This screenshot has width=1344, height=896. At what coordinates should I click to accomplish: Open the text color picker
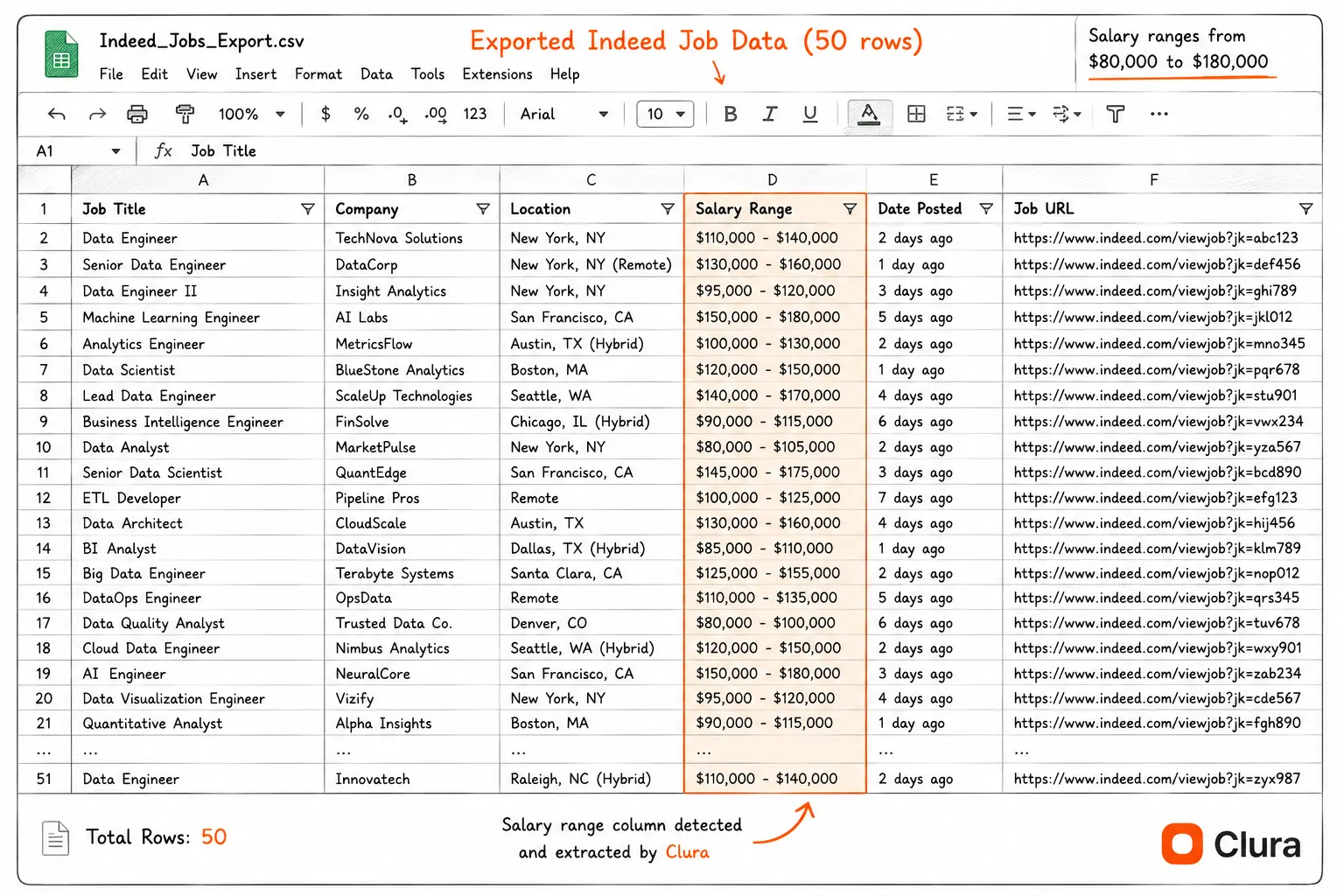[x=869, y=115]
